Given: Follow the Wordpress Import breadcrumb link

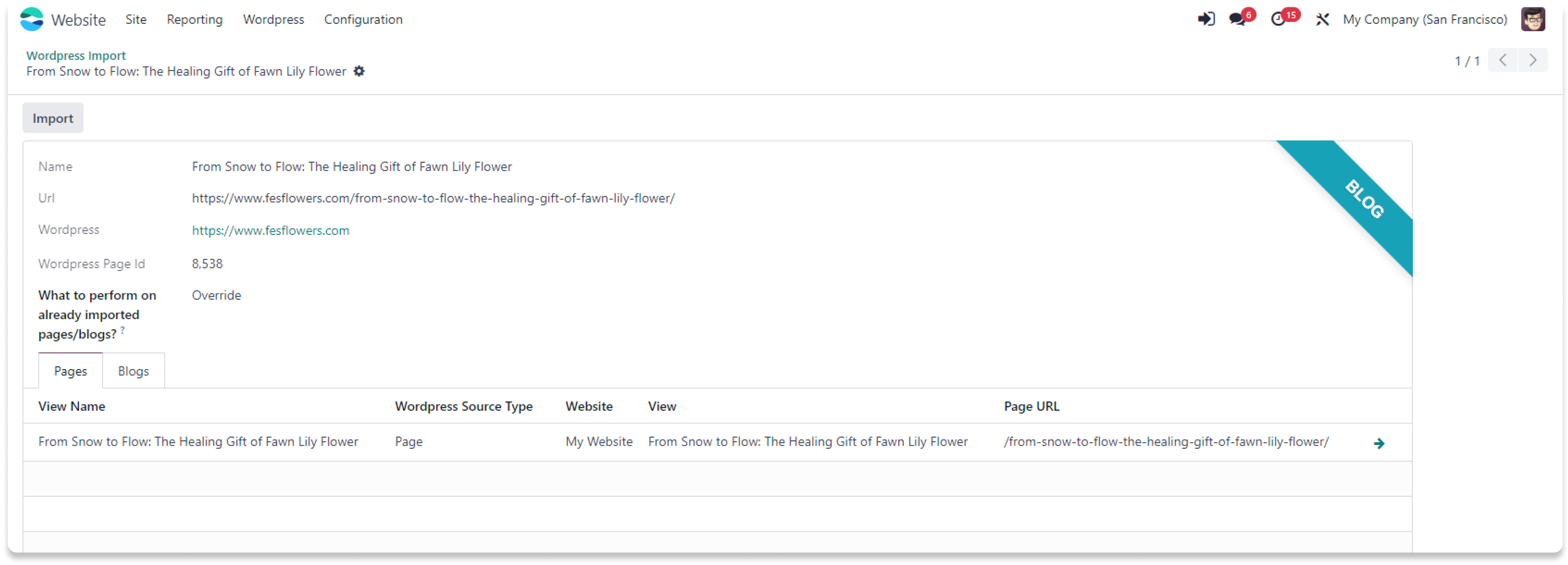Looking at the screenshot, I should 76,55.
